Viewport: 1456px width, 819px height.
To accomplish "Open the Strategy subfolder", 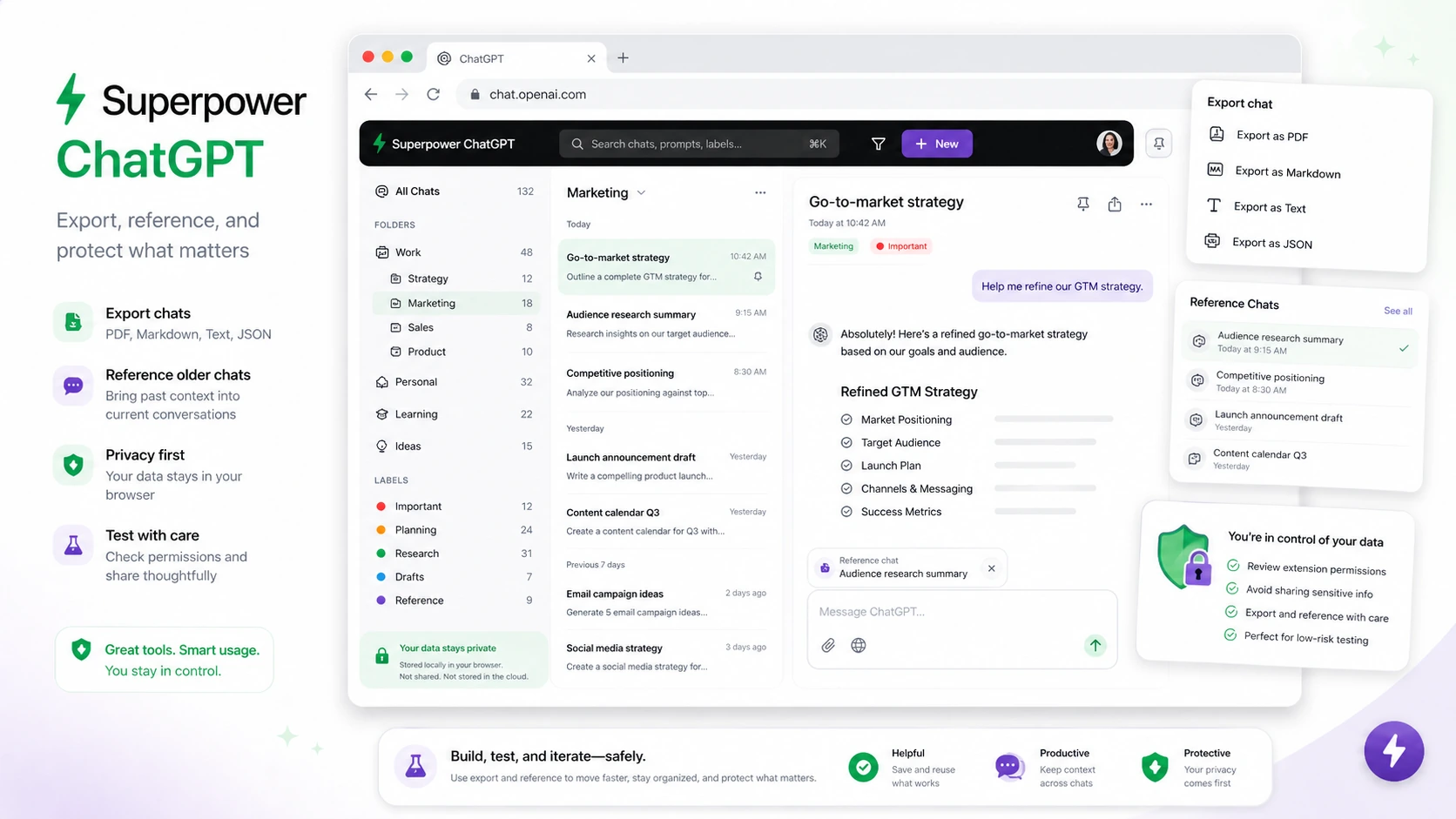I will pos(455,279).
